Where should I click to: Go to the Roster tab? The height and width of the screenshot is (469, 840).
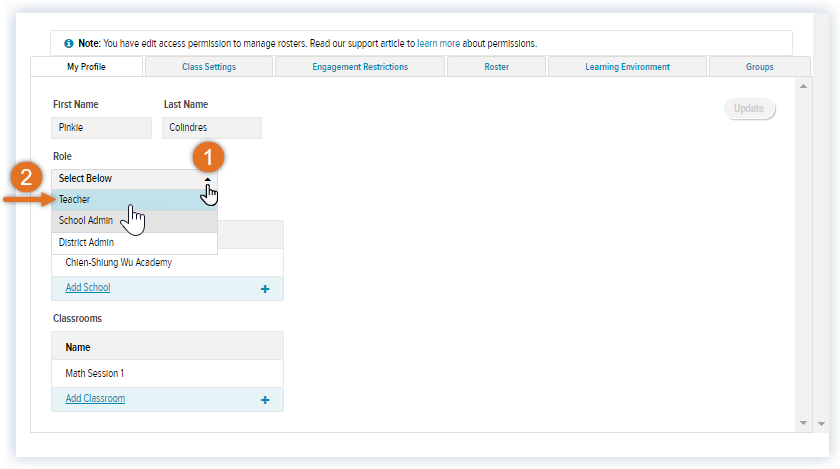[x=497, y=66]
